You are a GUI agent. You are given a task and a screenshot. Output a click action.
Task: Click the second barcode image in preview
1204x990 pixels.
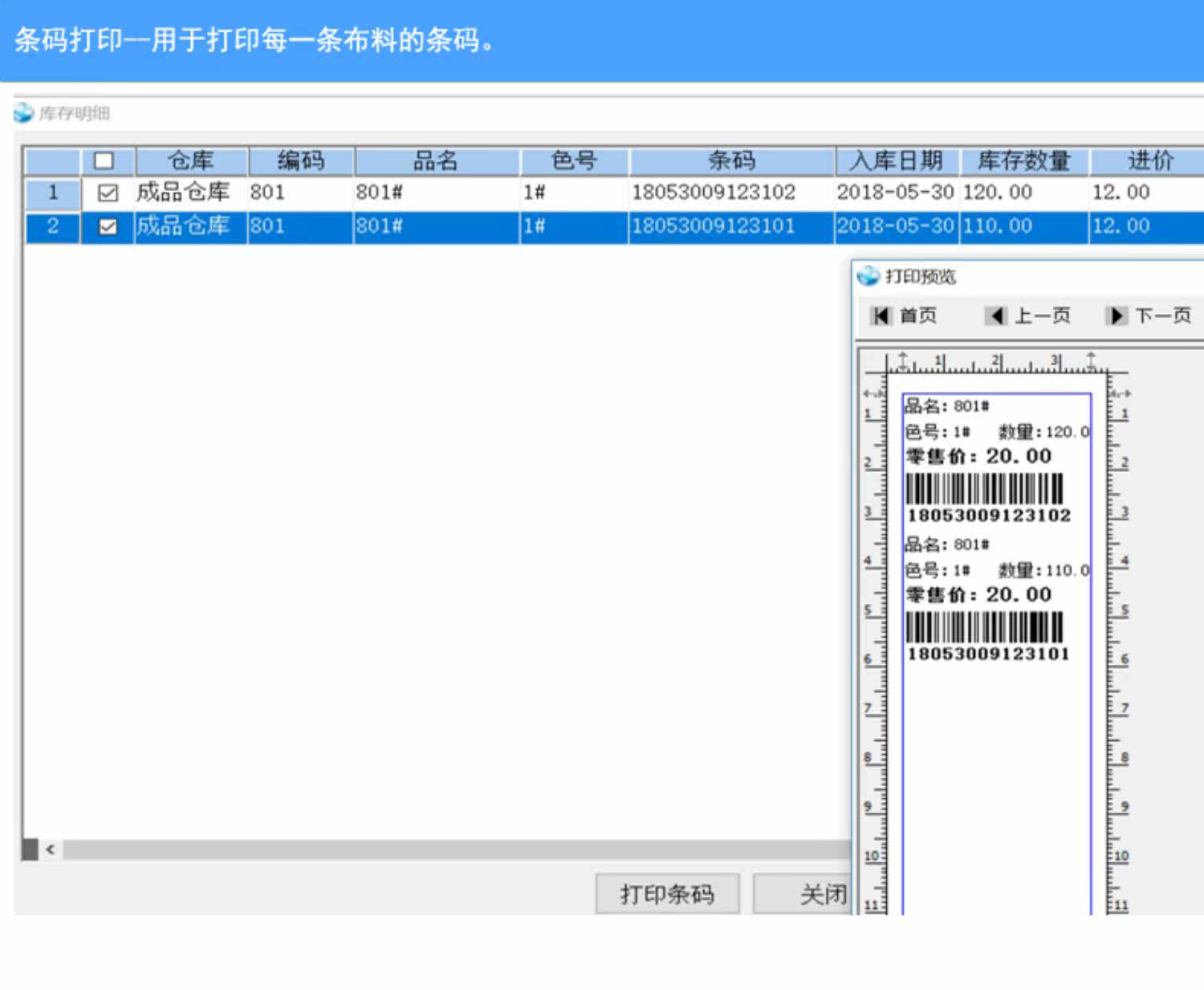coord(984,627)
